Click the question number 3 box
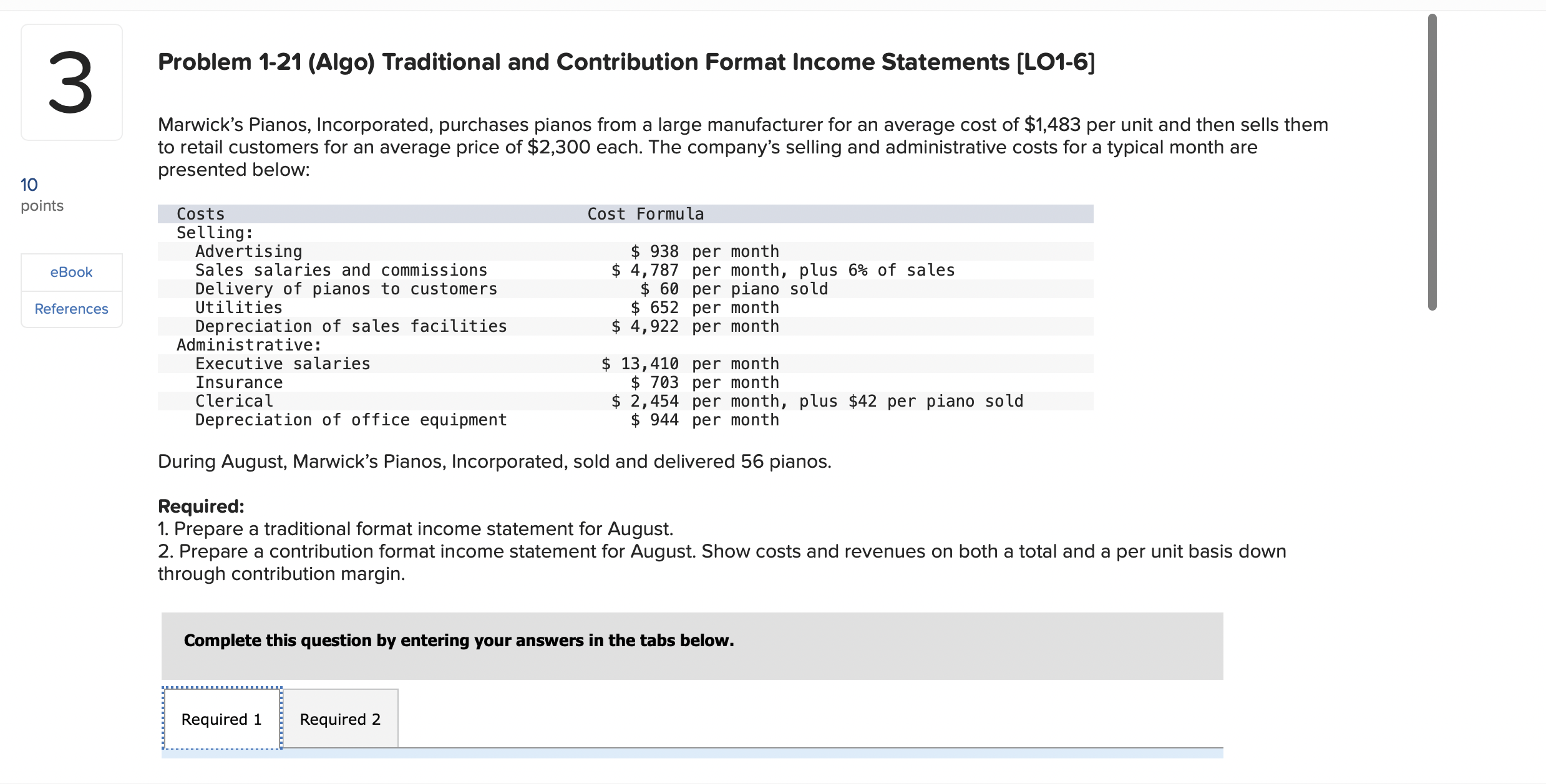 [71, 82]
